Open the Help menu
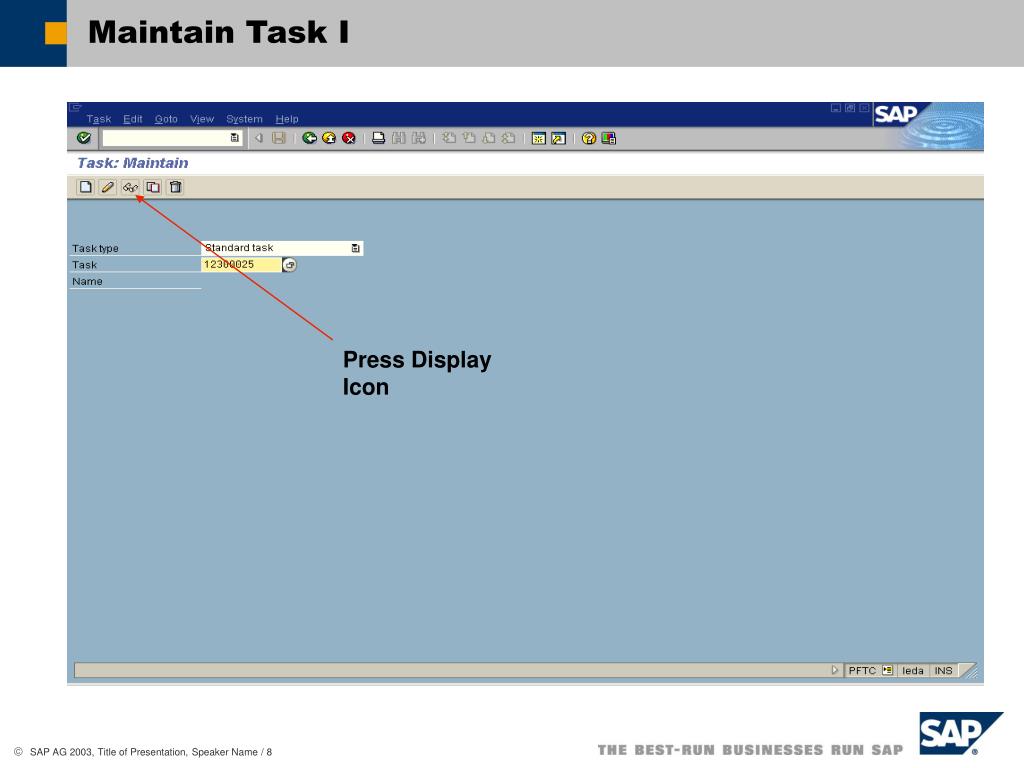Viewport: 1024px width, 768px height. [287, 119]
